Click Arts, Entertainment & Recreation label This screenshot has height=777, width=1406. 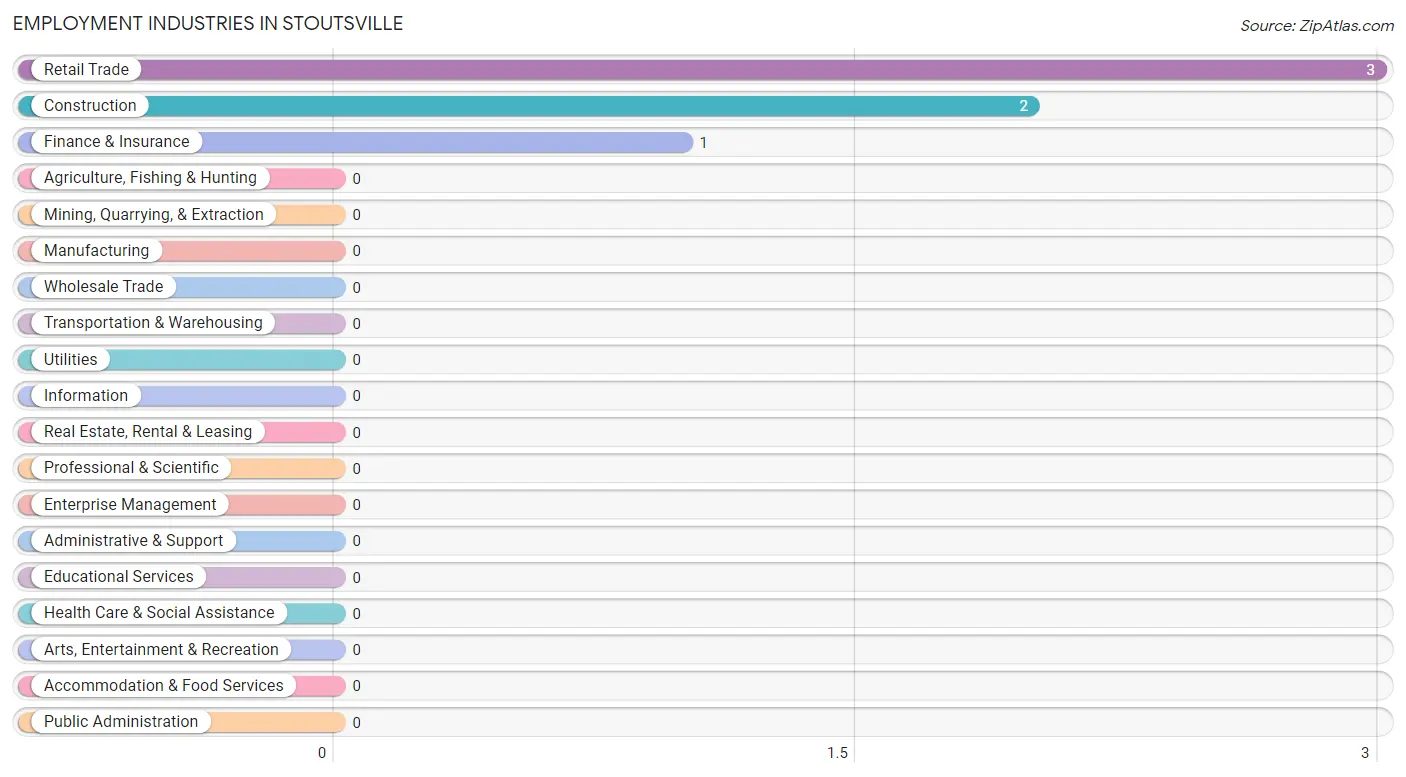click(161, 650)
